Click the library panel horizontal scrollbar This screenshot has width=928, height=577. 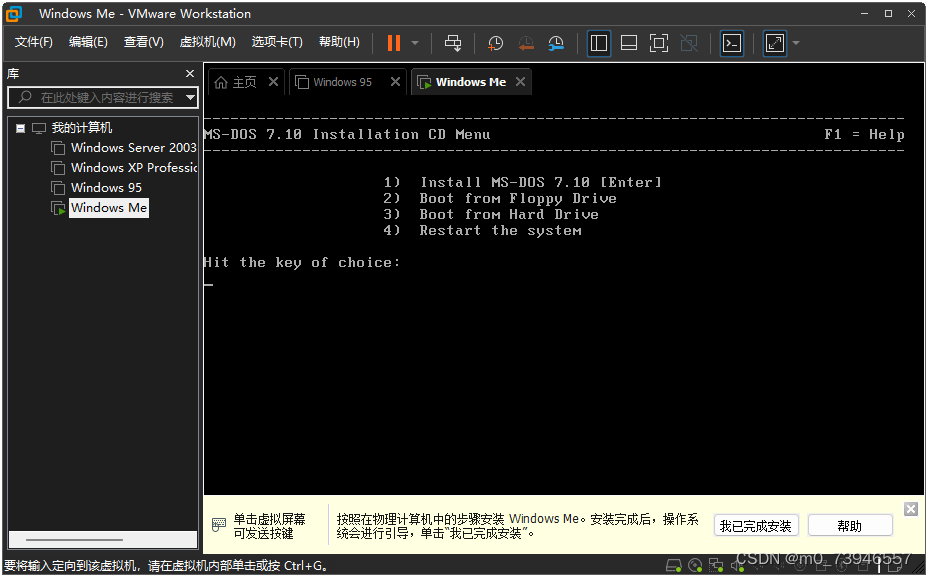point(75,540)
